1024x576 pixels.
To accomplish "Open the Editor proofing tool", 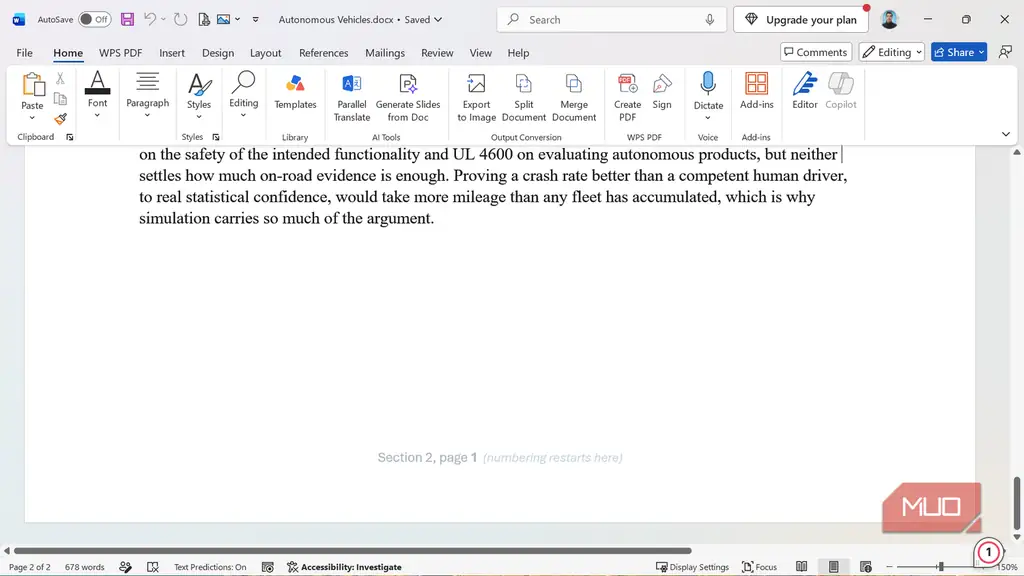I will (x=805, y=91).
